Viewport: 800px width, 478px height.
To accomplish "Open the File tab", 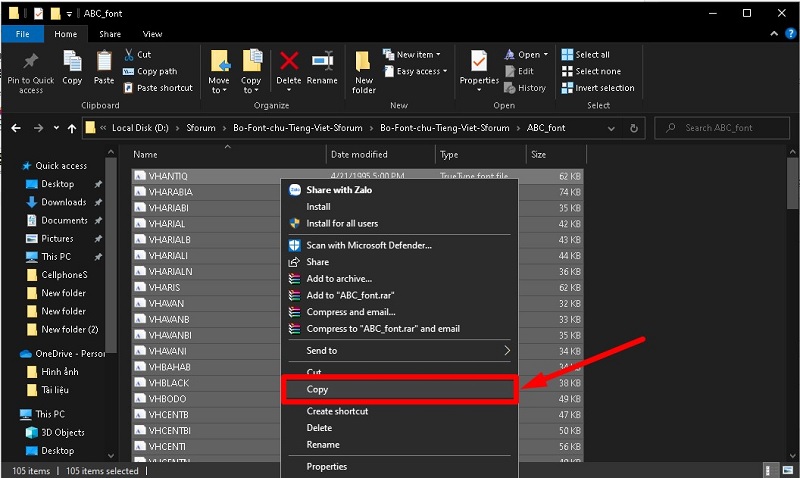I will tap(22, 34).
